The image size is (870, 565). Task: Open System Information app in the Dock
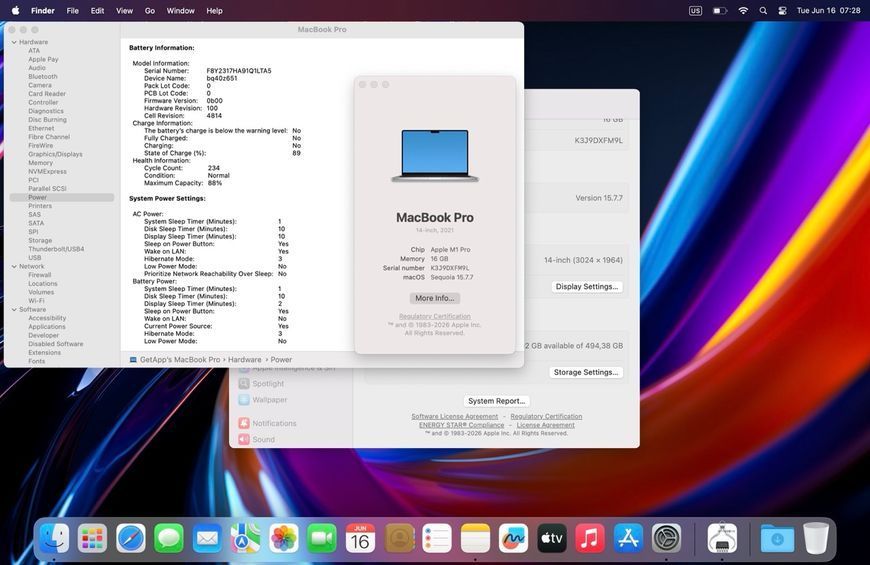click(722, 538)
